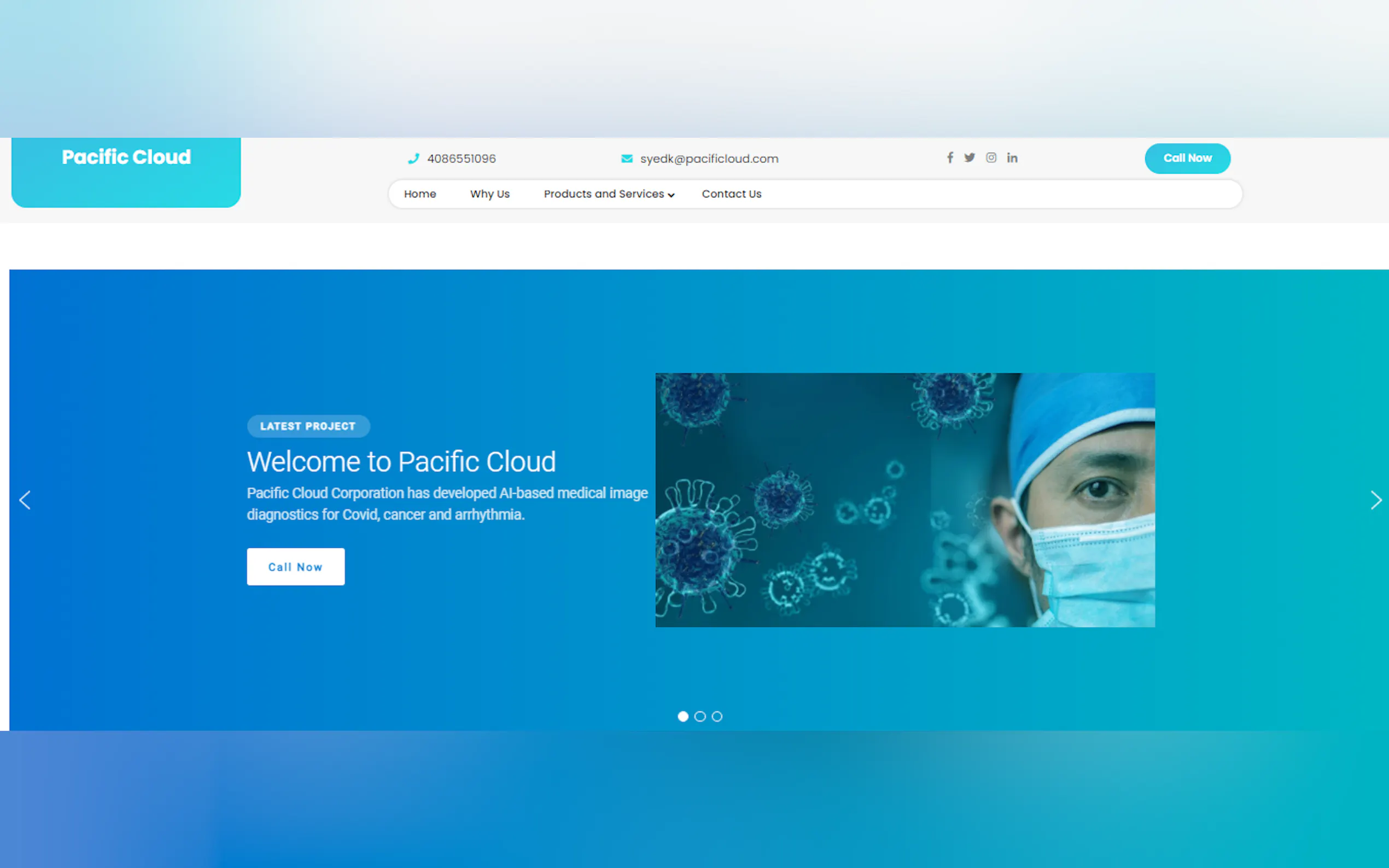Click the email envelope icon
The height and width of the screenshot is (868, 1389).
coord(627,159)
